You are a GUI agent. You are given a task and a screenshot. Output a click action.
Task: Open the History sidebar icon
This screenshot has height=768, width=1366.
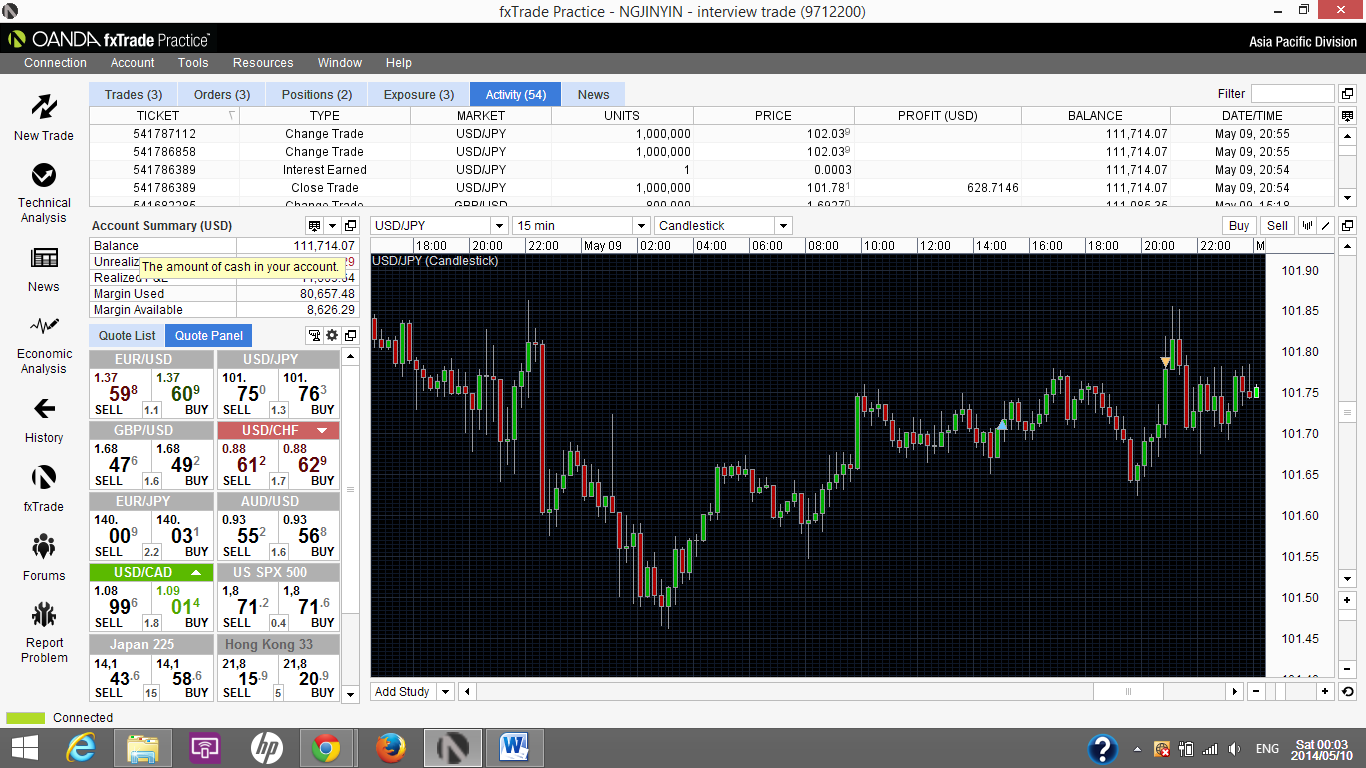click(44, 408)
